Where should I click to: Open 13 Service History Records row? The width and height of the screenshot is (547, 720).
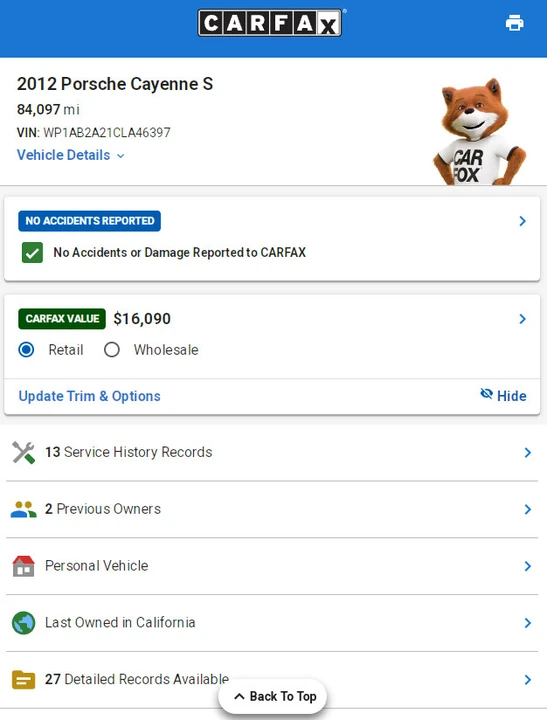(272, 453)
